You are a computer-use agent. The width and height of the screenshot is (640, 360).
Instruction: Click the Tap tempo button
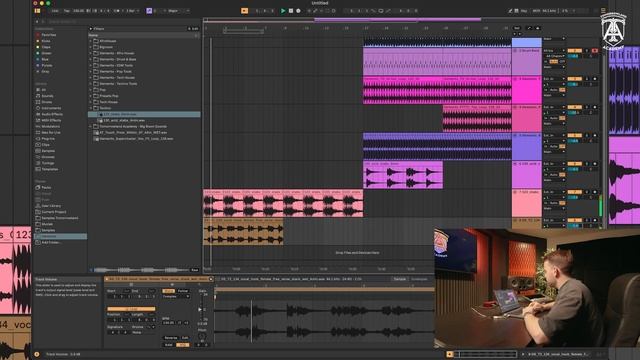(x=67, y=11)
